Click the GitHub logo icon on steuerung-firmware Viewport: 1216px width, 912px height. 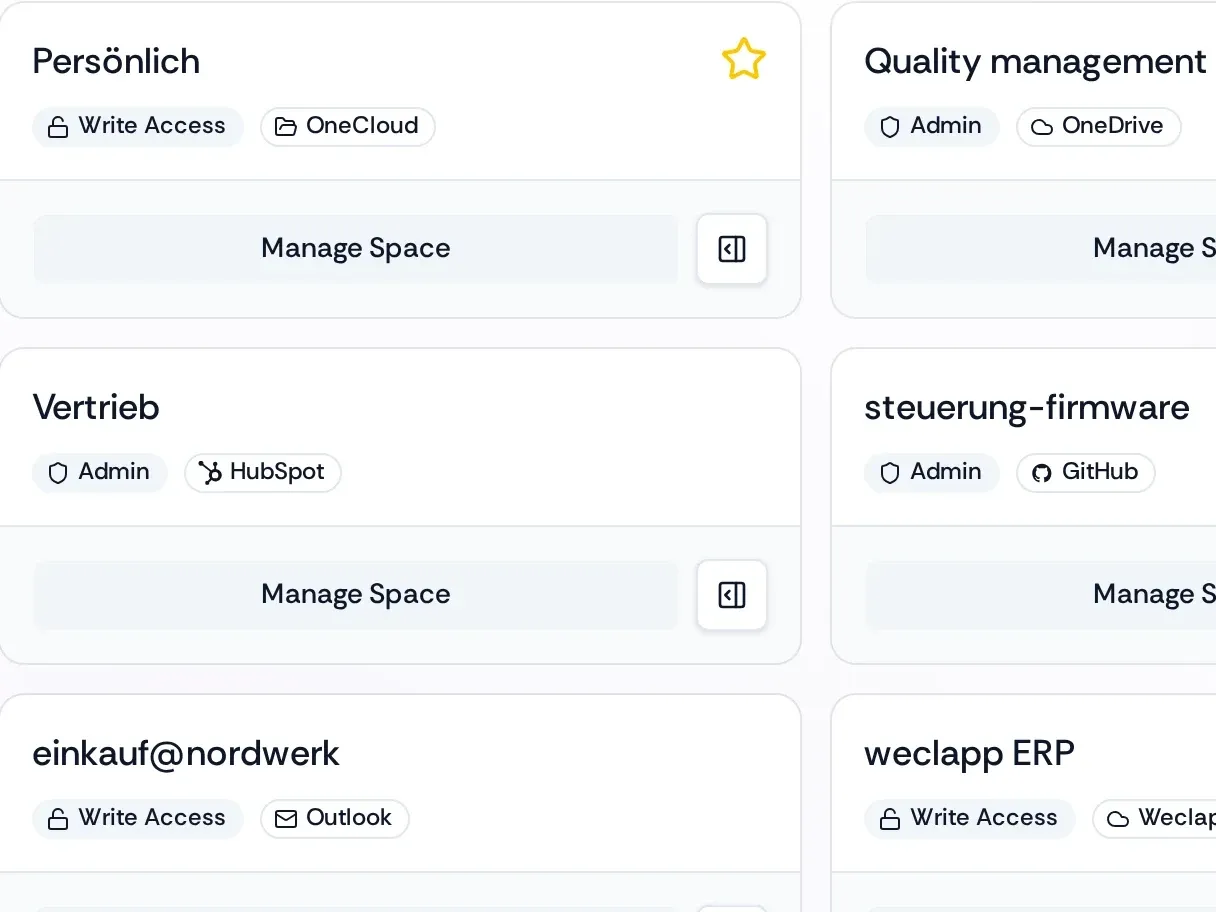1042,473
